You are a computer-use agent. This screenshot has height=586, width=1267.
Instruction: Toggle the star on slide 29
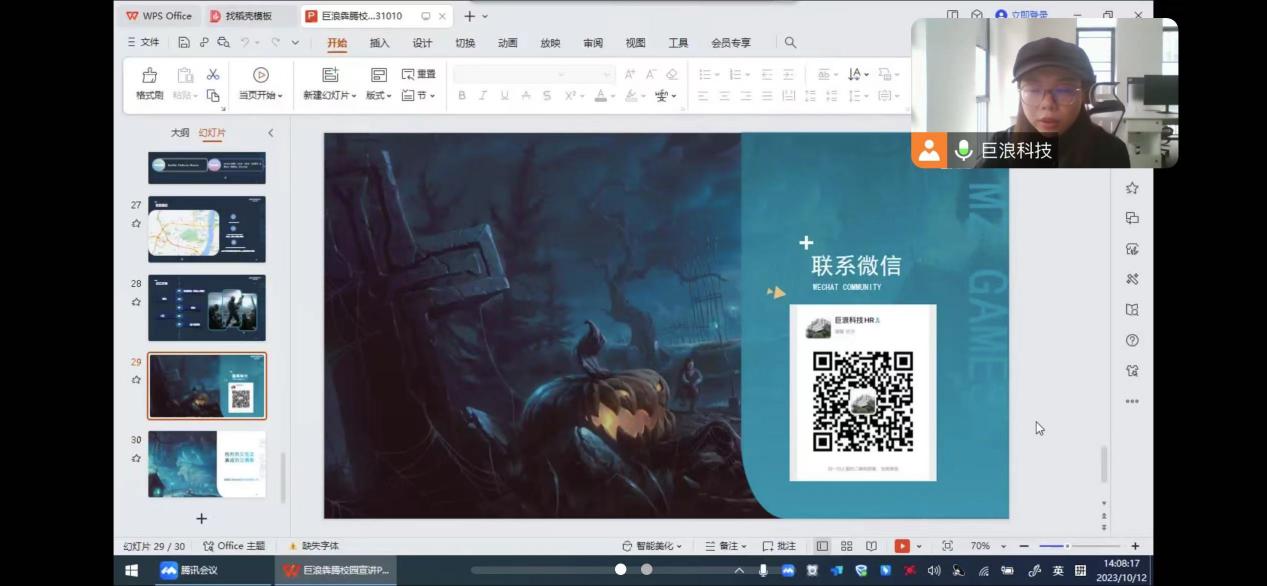point(136,380)
